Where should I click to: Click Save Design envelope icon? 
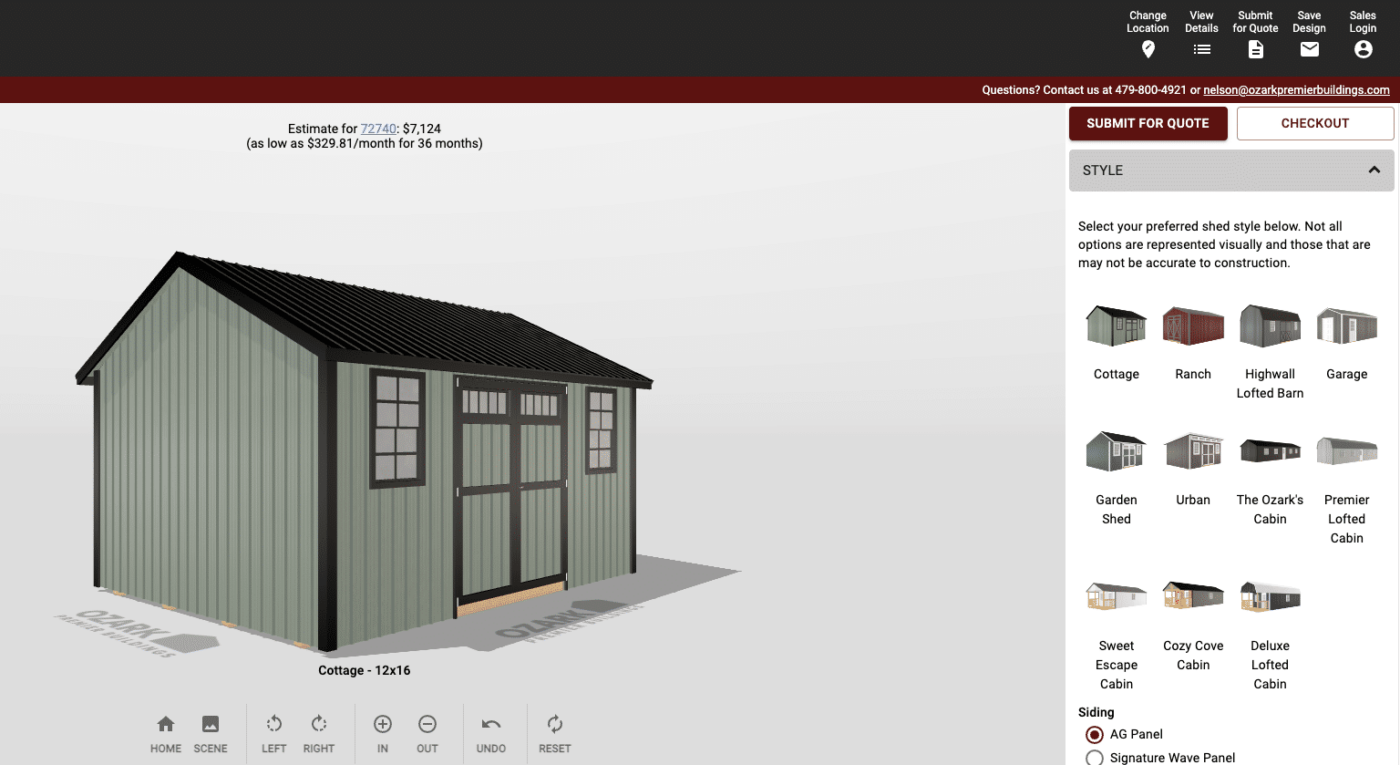(1309, 49)
